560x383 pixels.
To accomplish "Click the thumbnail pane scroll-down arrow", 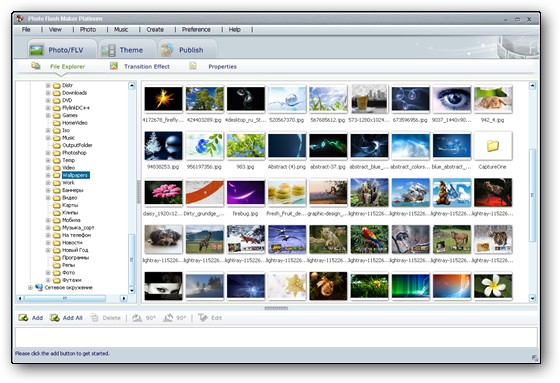I will (x=532, y=298).
